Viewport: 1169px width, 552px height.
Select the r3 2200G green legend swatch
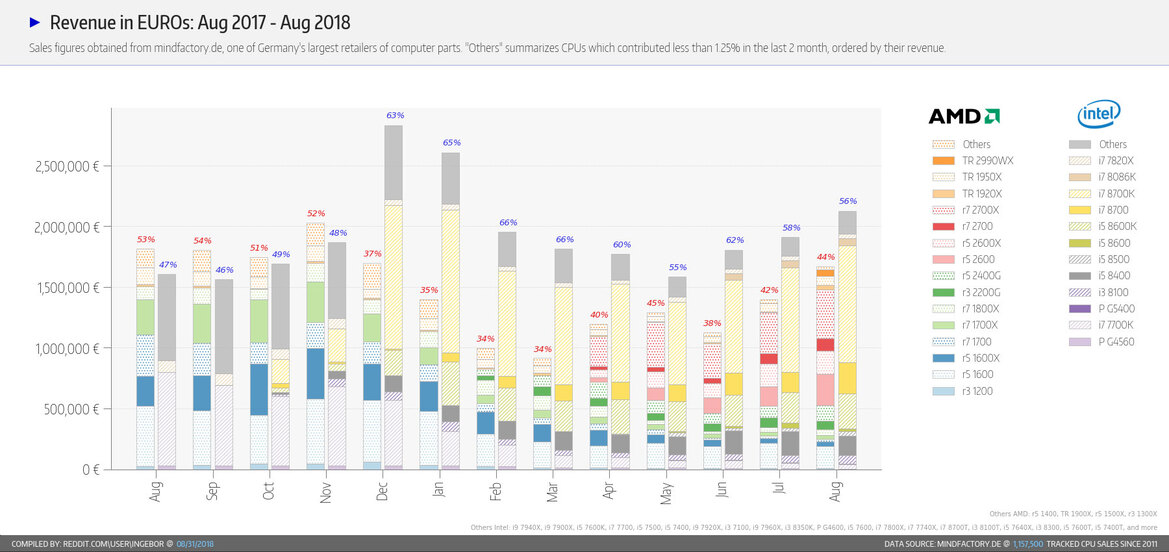coord(943,292)
